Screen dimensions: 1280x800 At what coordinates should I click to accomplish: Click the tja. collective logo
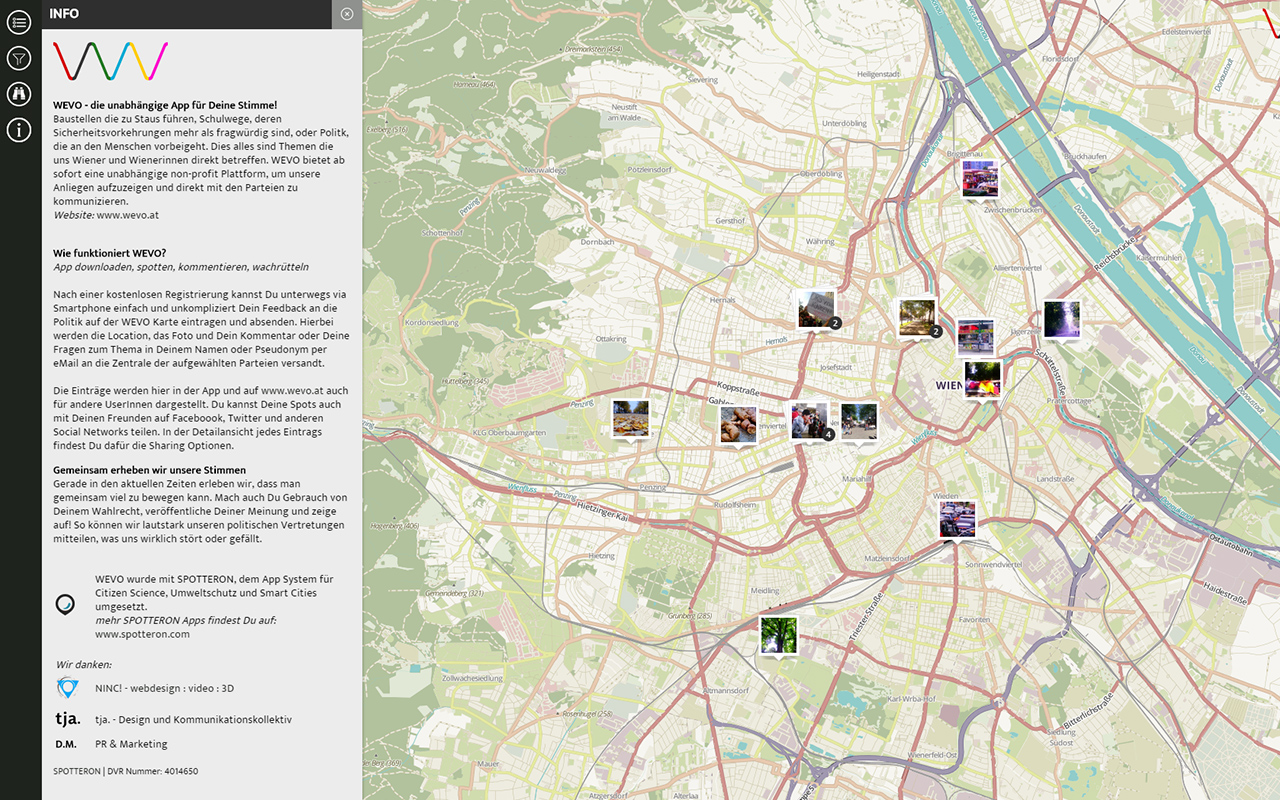67,719
